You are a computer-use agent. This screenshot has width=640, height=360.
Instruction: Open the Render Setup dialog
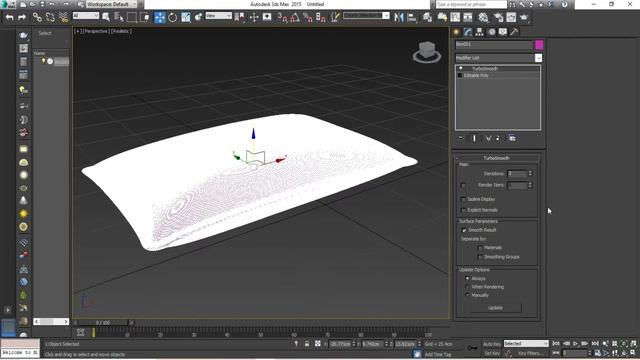point(498,17)
